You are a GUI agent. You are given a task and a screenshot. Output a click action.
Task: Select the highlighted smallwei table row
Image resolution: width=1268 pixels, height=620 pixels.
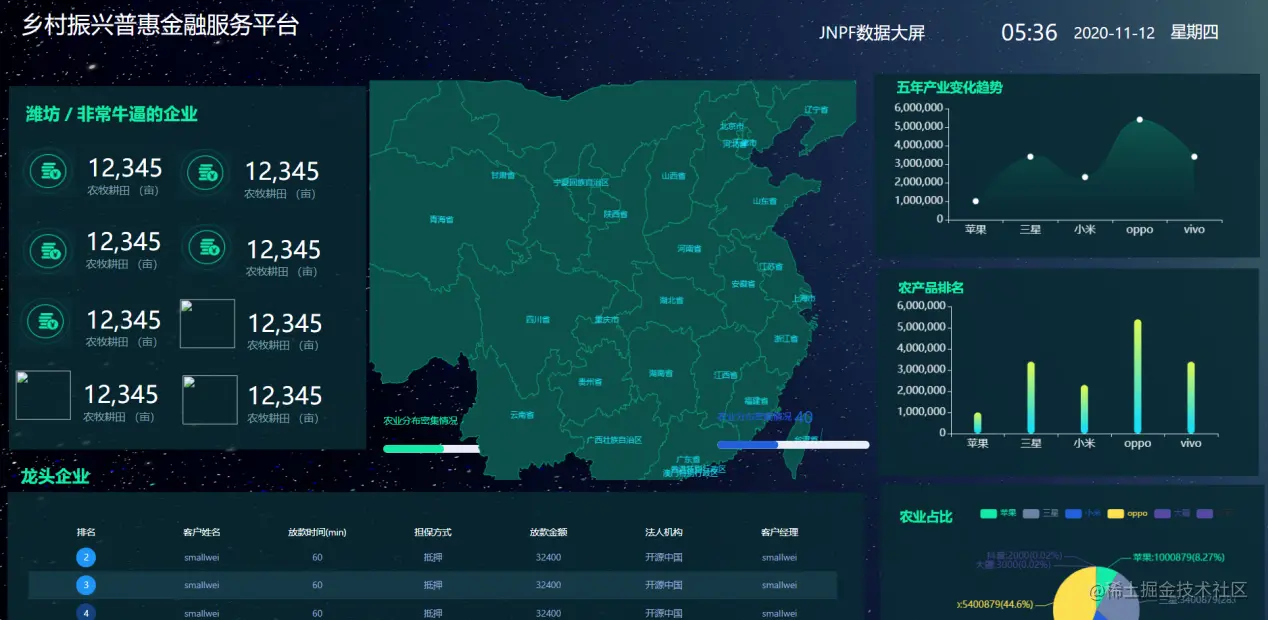point(400,584)
